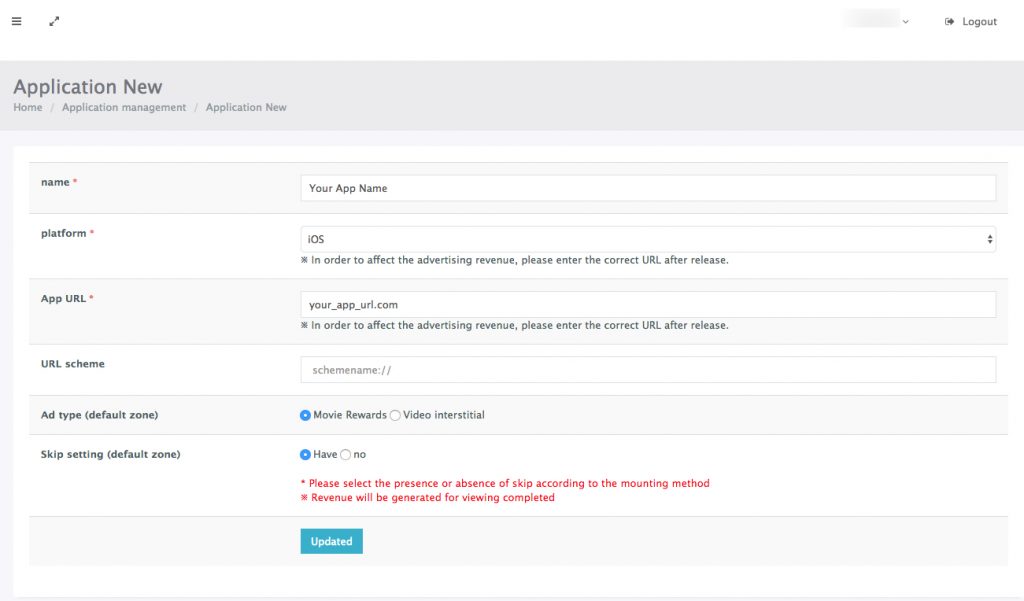Click the Logout text link
Viewport: 1024px width, 601px height.
[x=979, y=22]
